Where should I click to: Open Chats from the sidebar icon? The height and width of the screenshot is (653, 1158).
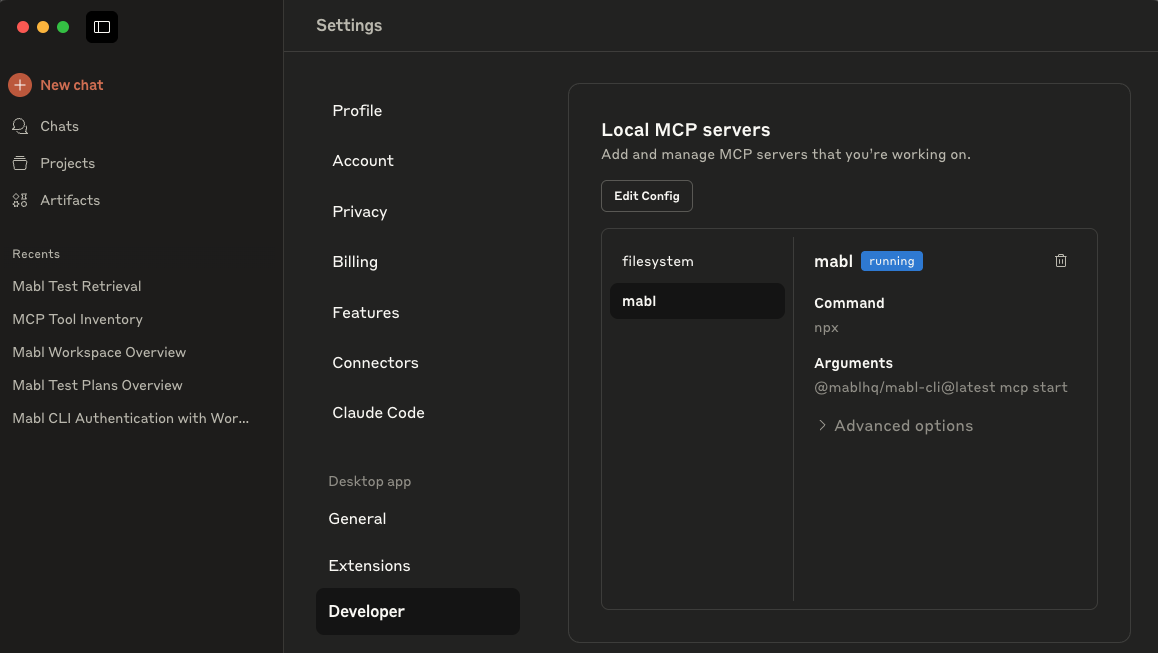[21, 126]
